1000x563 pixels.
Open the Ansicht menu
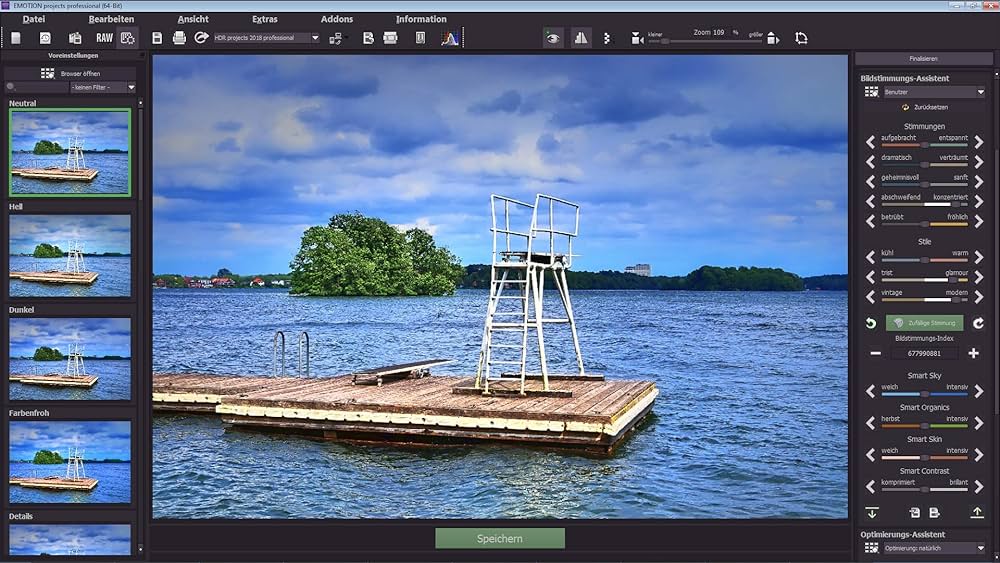[193, 19]
